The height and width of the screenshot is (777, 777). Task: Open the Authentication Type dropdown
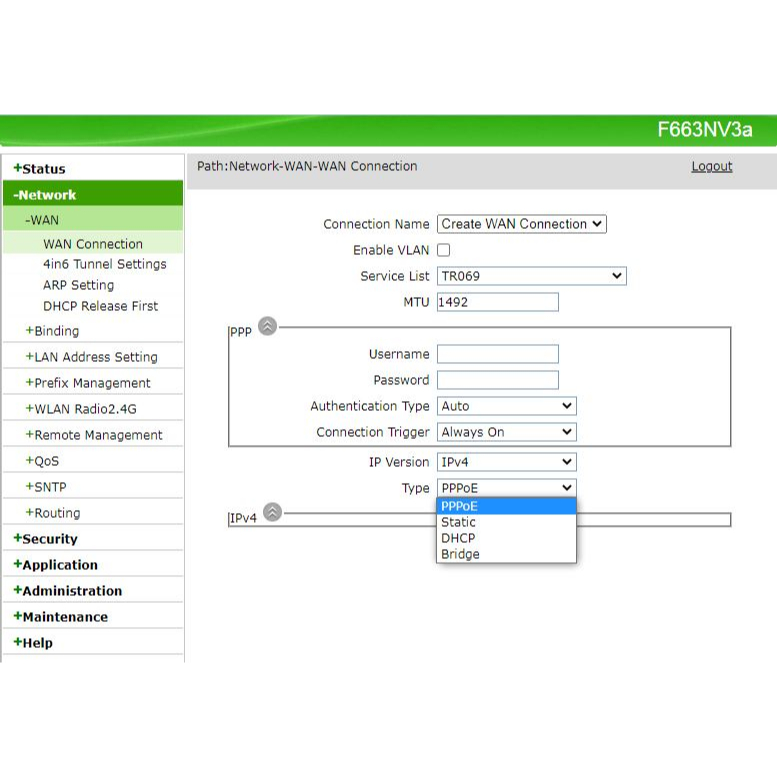[506, 406]
